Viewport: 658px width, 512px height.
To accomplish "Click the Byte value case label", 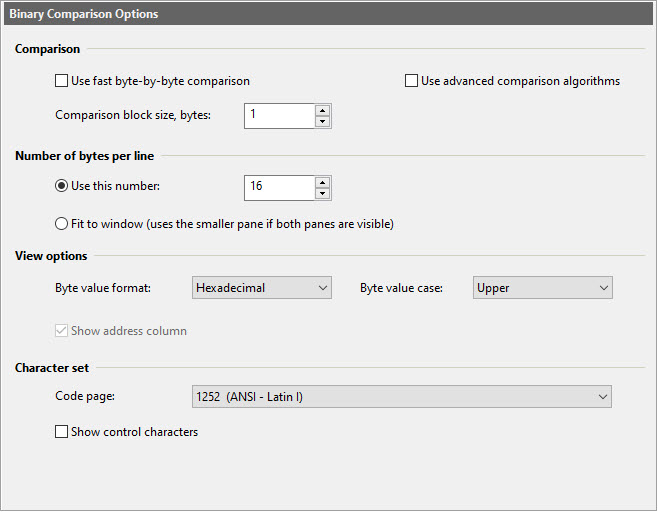I will (400, 288).
